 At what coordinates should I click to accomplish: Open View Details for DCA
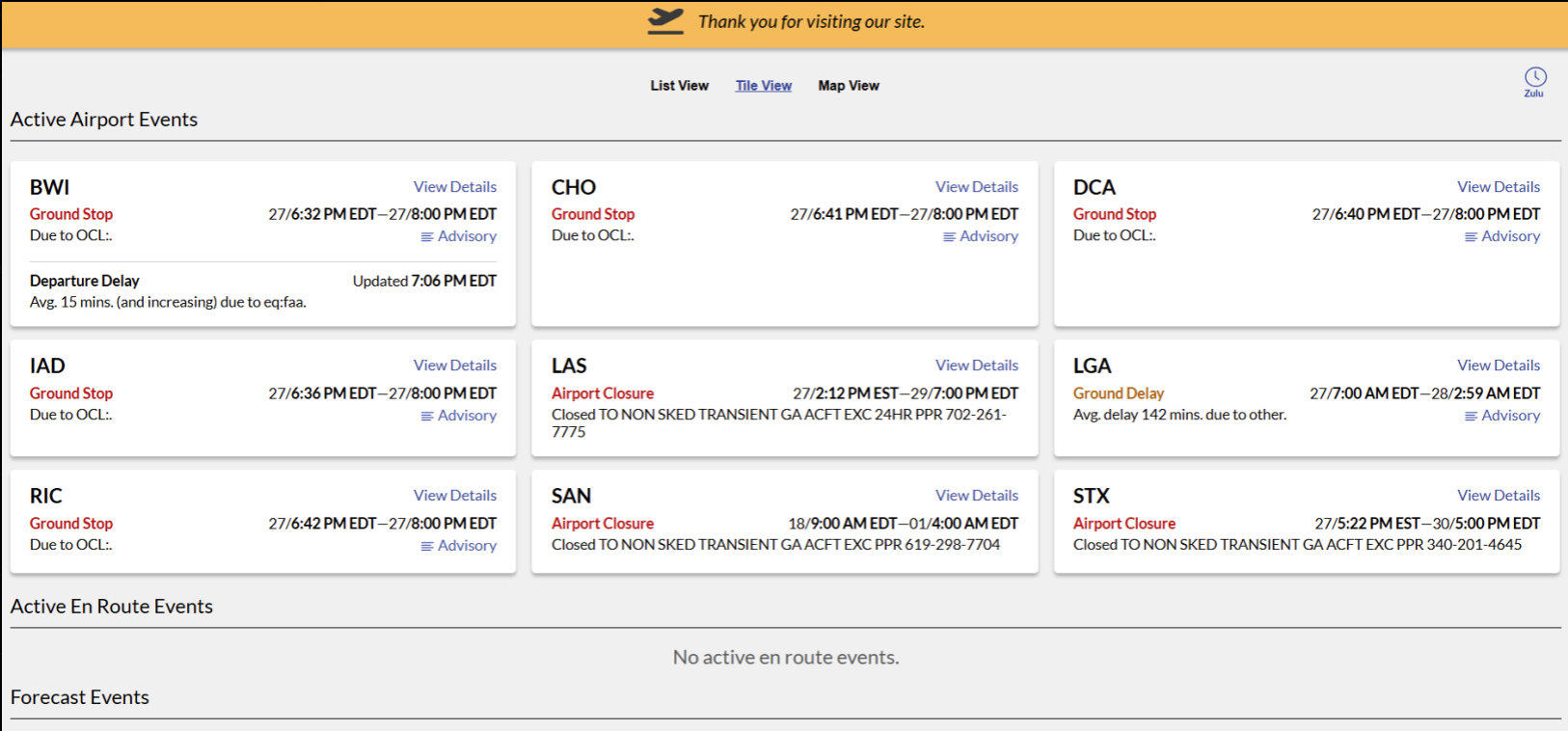(x=1499, y=187)
